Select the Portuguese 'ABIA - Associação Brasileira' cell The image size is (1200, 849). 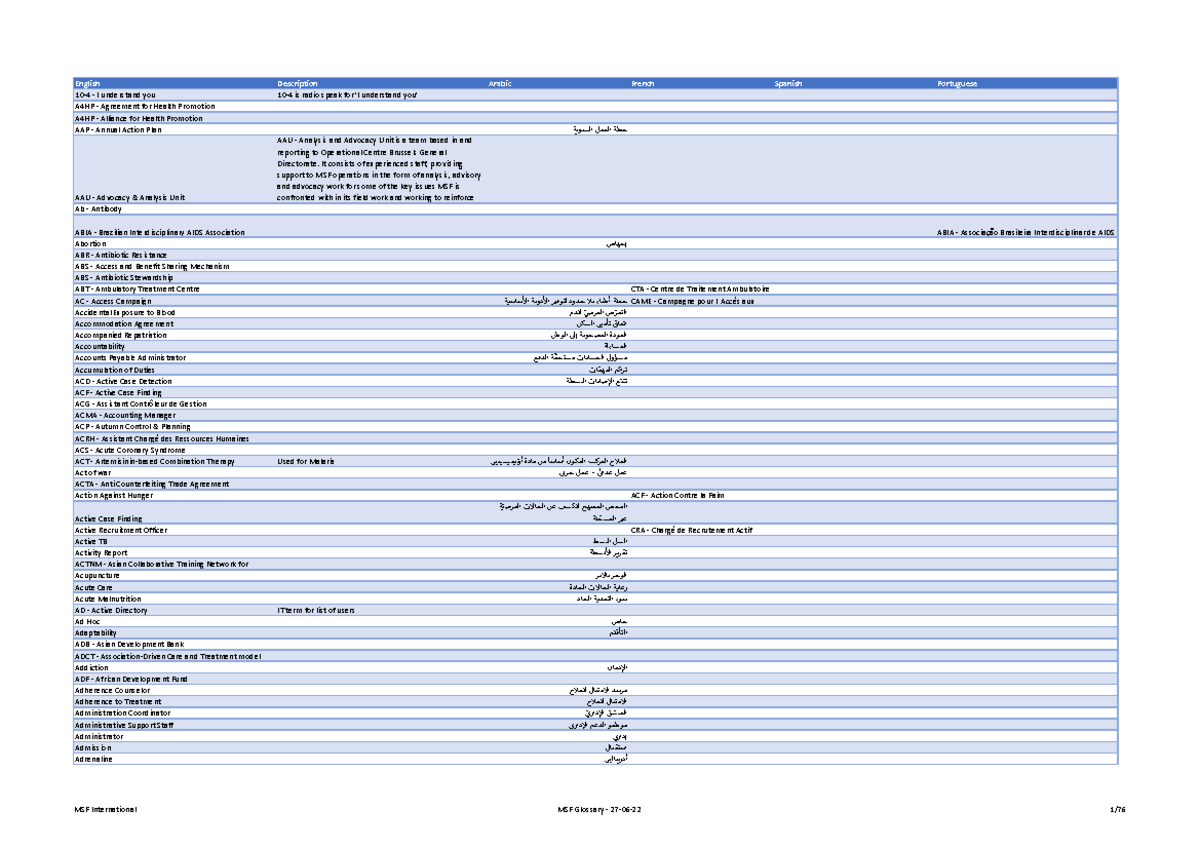pyautogui.click(x=1025, y=232)
